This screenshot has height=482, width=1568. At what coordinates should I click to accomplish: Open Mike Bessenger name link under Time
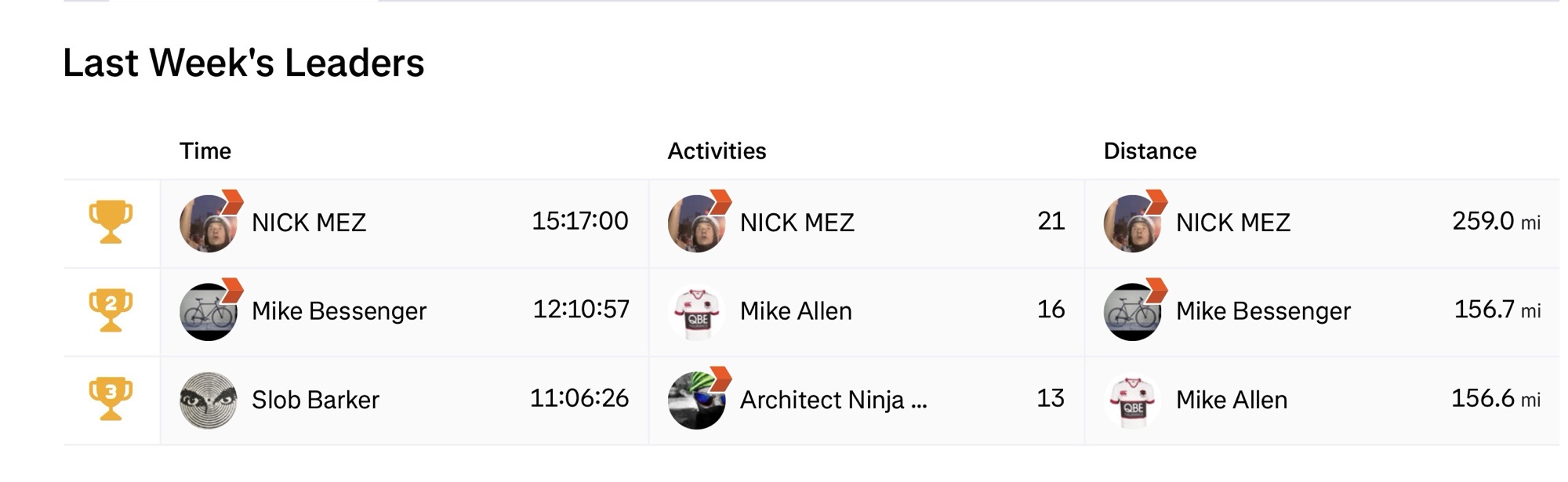click(339, 311)
